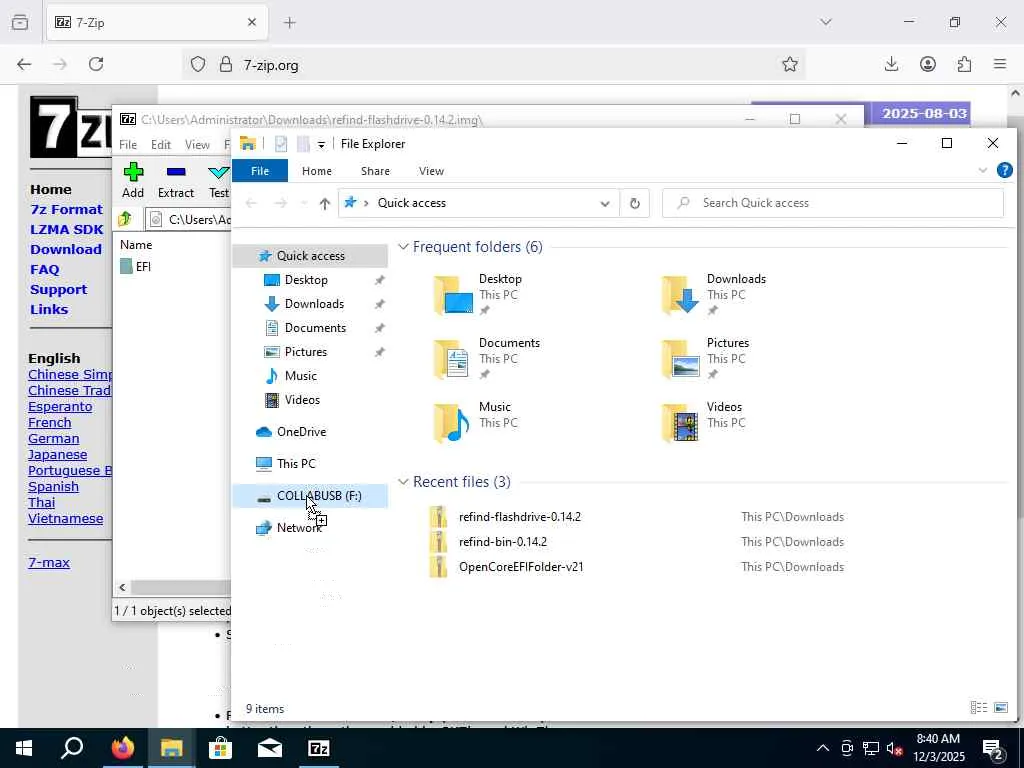Switch to the Home ribbon tab

coord(317,170)
